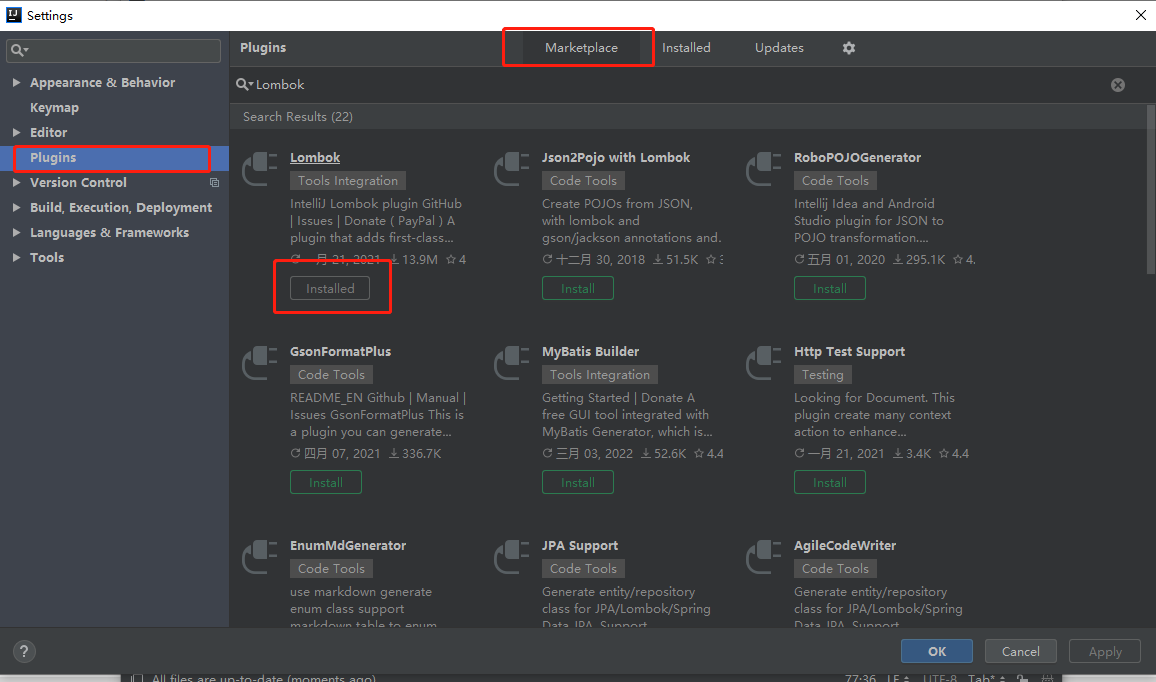This screenshot has width=1156, height=682.
Task: Open the EnumMdGenerator plugin title
Action: [348, 546]
